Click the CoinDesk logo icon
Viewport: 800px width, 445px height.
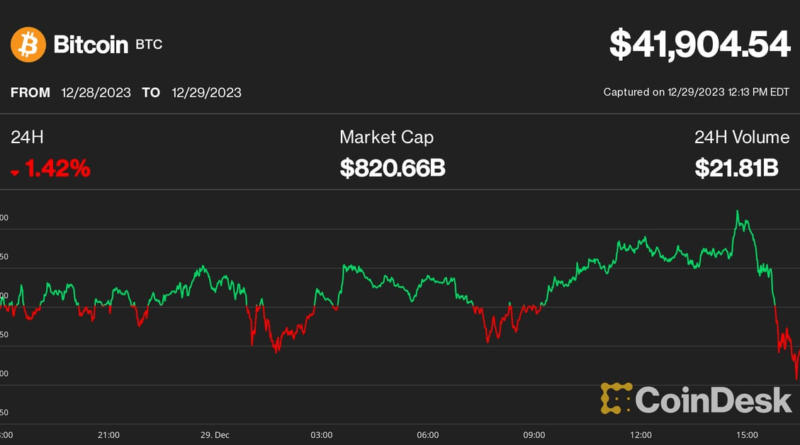[619, 398]
